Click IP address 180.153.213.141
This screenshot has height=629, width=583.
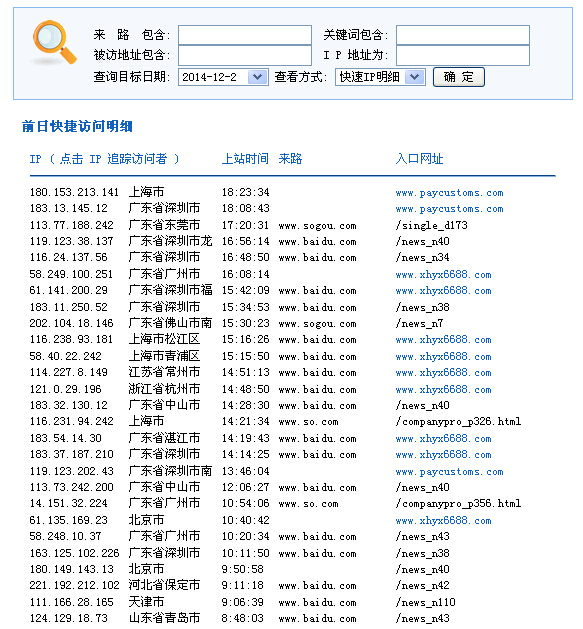[x=74, y=192]
